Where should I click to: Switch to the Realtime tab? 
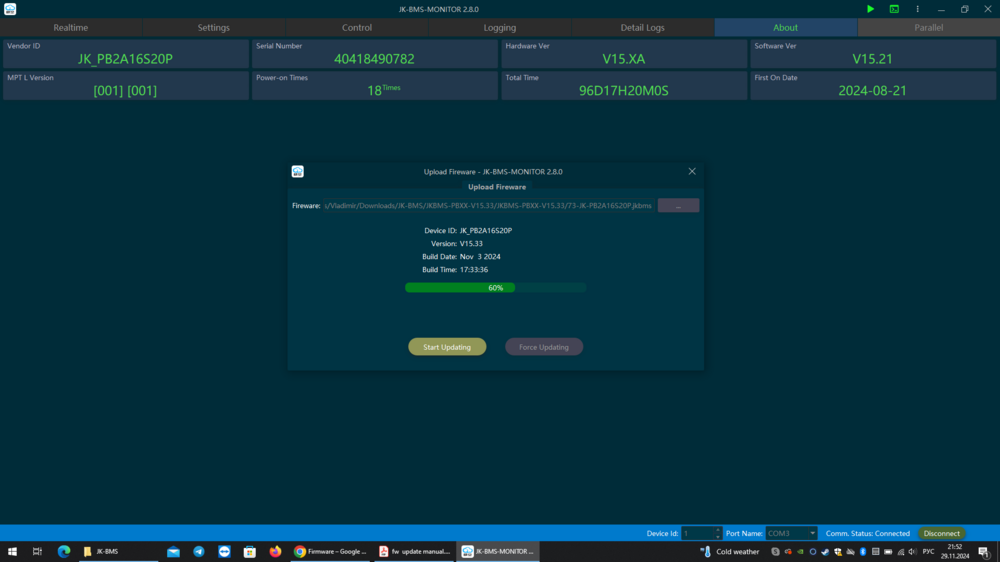click(x=71, y=27)
